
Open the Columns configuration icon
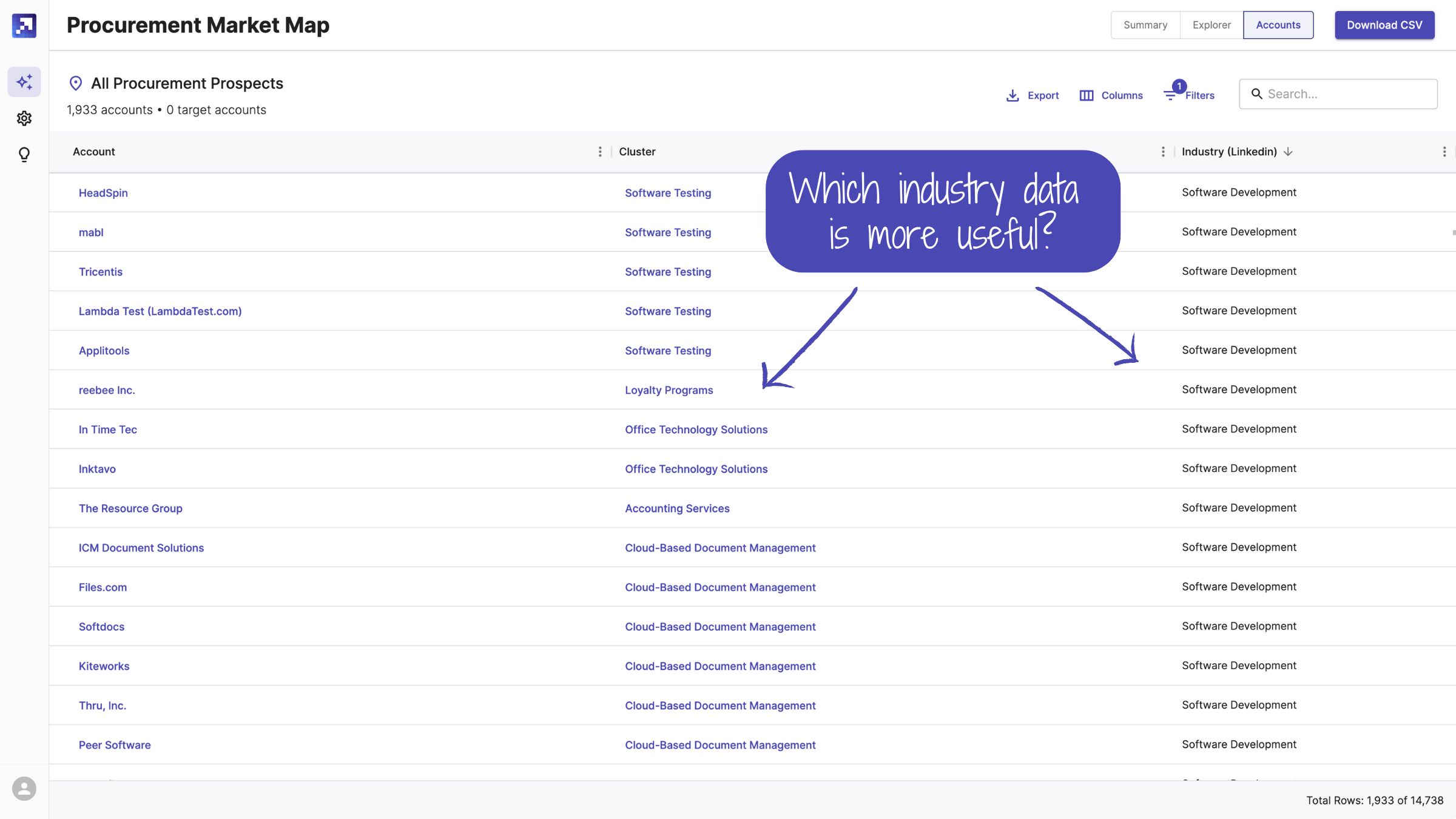coord(1087,95)
